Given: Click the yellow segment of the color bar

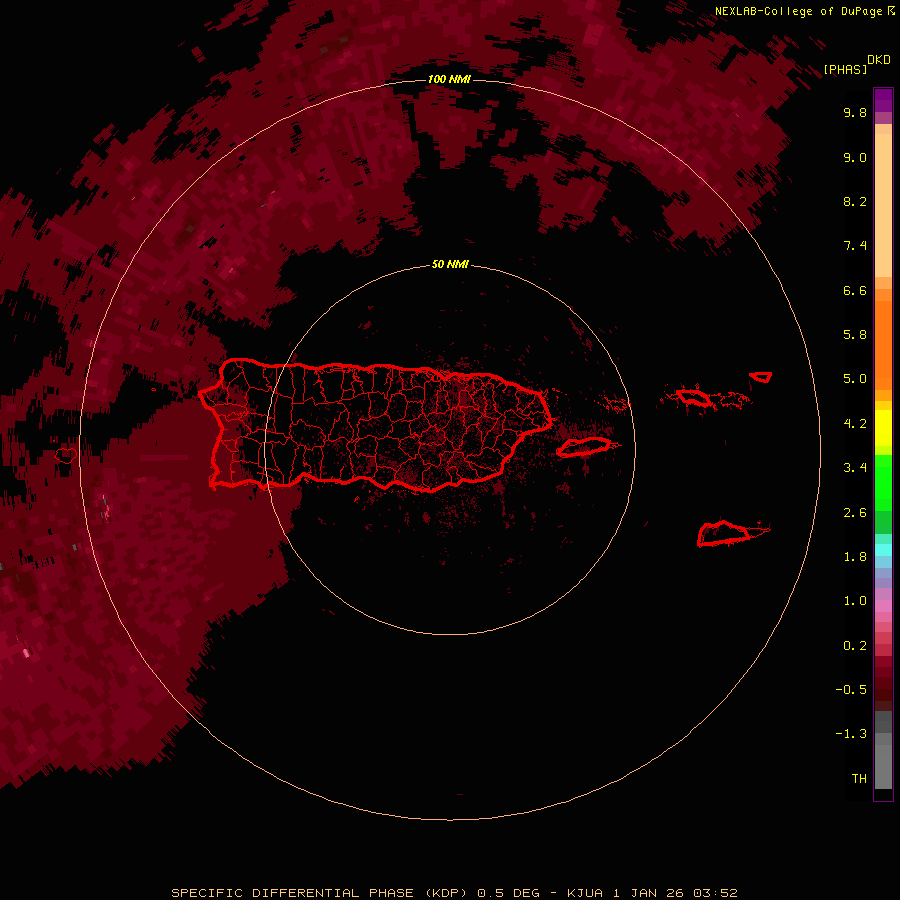Looking at the screenshot, I should [x=883, y=428].
